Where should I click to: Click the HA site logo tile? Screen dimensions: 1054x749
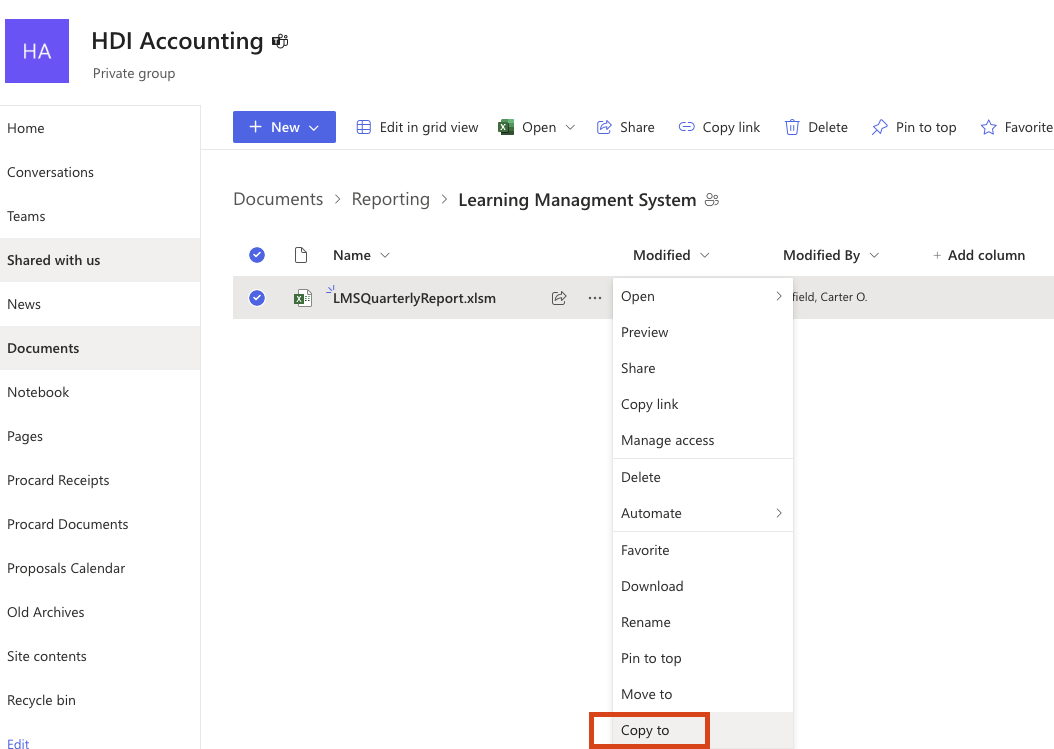pyautogui.click(x=37, y=51)
